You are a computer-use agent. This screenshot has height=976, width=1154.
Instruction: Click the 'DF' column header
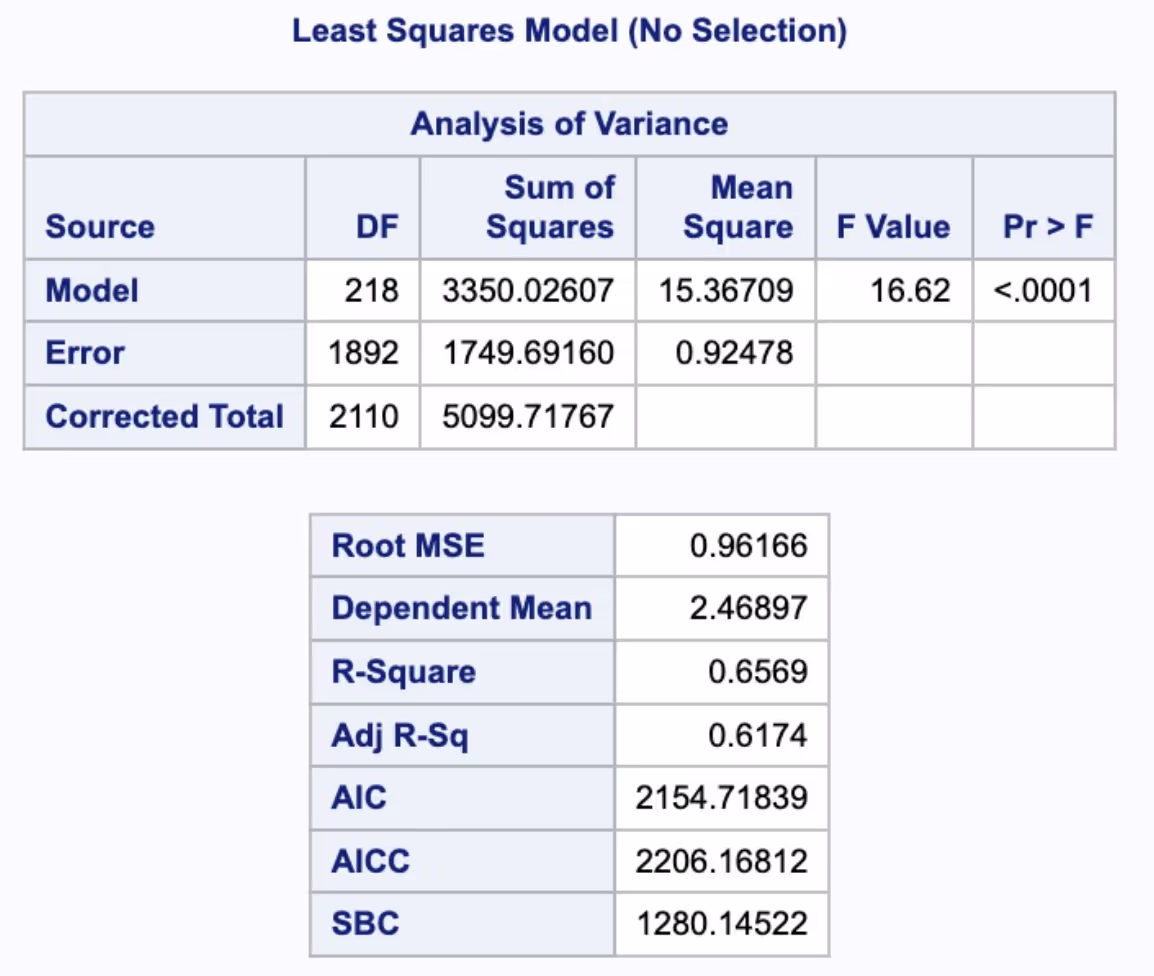(x=378, y=227)
